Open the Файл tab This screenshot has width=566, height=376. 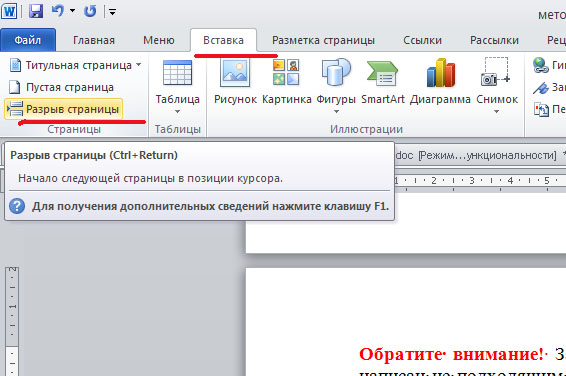click(x=28, y=40)
